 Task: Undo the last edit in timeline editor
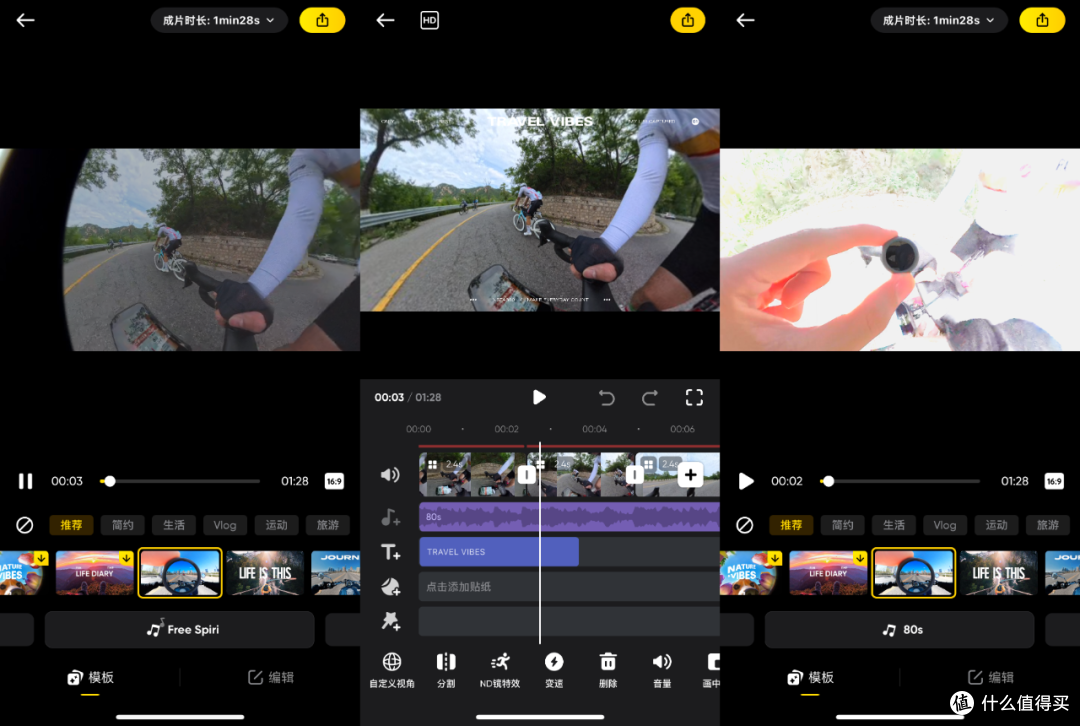[606, 397]
